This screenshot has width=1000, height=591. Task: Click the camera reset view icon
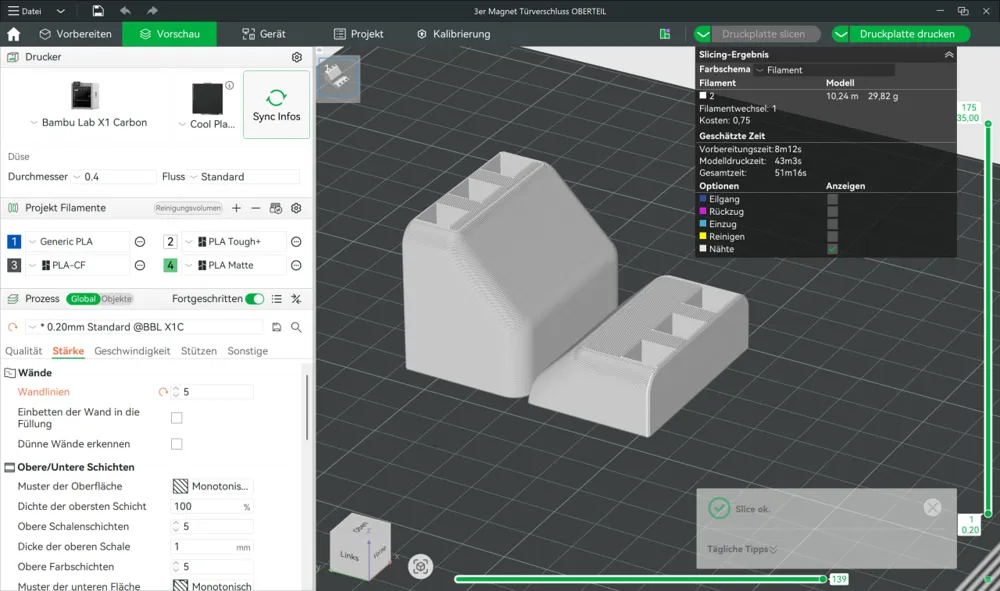(x=421, y=566)
